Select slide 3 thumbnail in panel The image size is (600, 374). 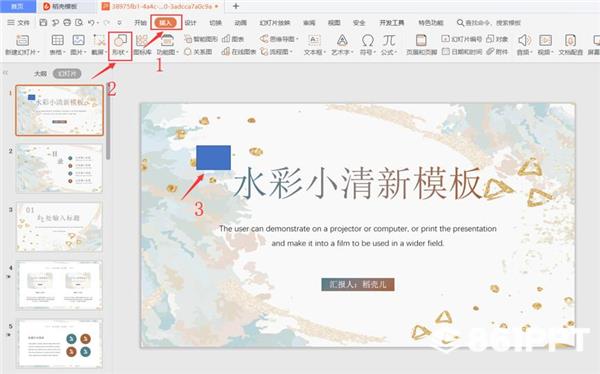tap(59, 227)
